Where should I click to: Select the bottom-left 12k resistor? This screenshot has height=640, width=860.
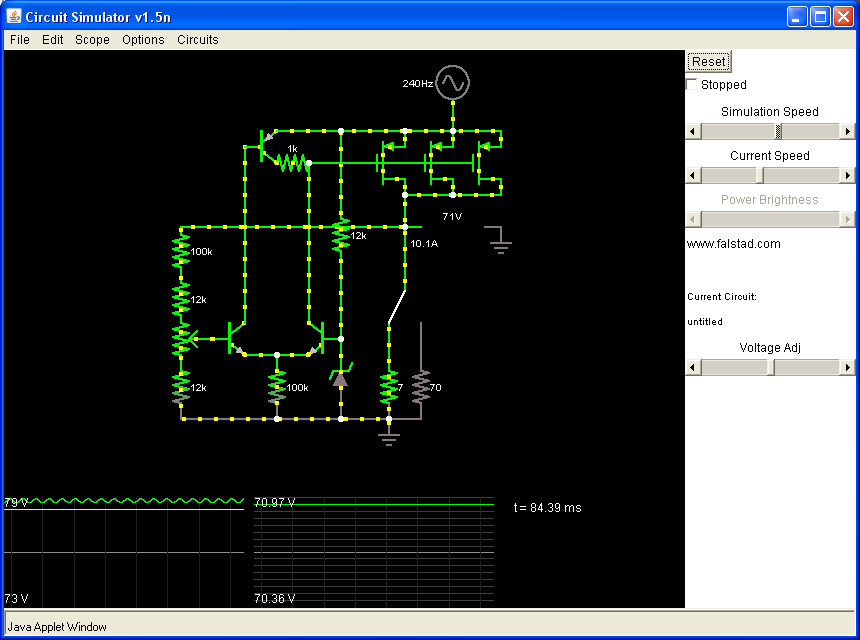pos(181,387)
